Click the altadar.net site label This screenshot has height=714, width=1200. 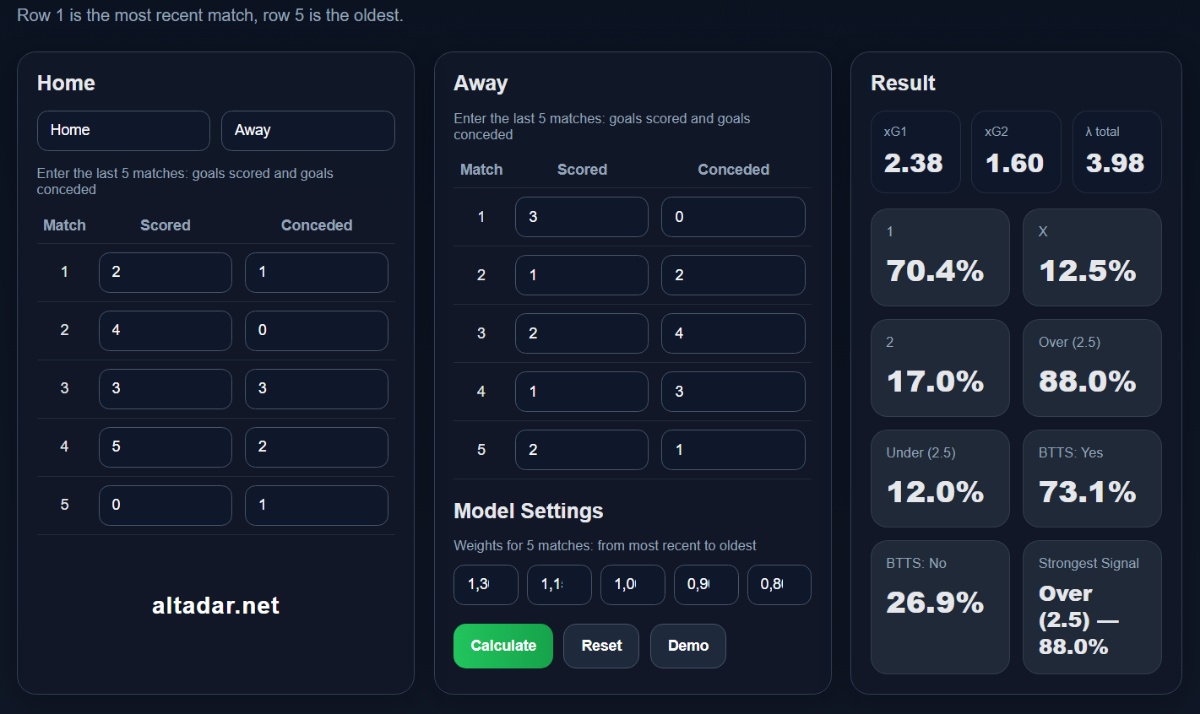216,606
